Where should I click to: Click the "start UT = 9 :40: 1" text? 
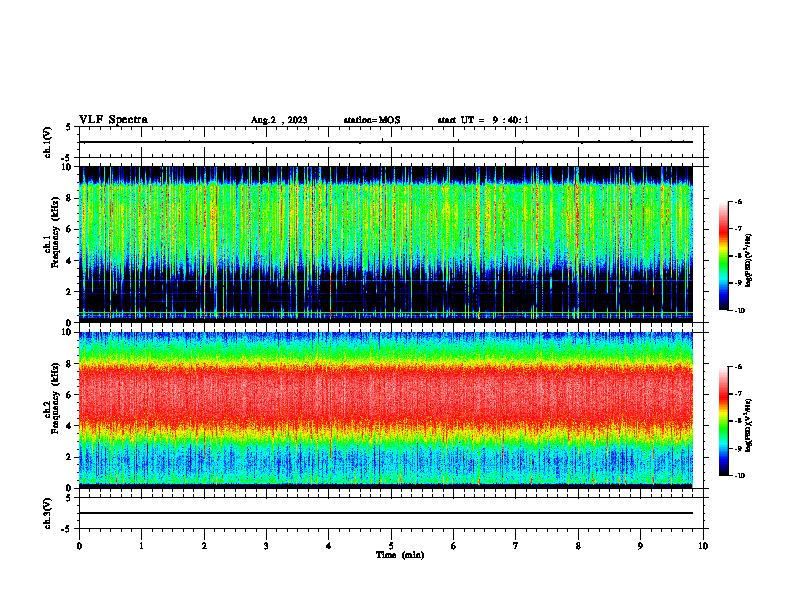483,120
